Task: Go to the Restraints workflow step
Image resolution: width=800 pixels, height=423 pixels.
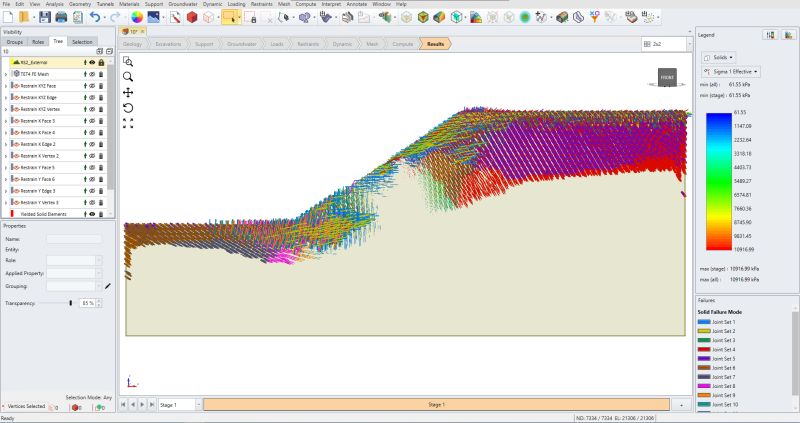Action: coord(308,44)
